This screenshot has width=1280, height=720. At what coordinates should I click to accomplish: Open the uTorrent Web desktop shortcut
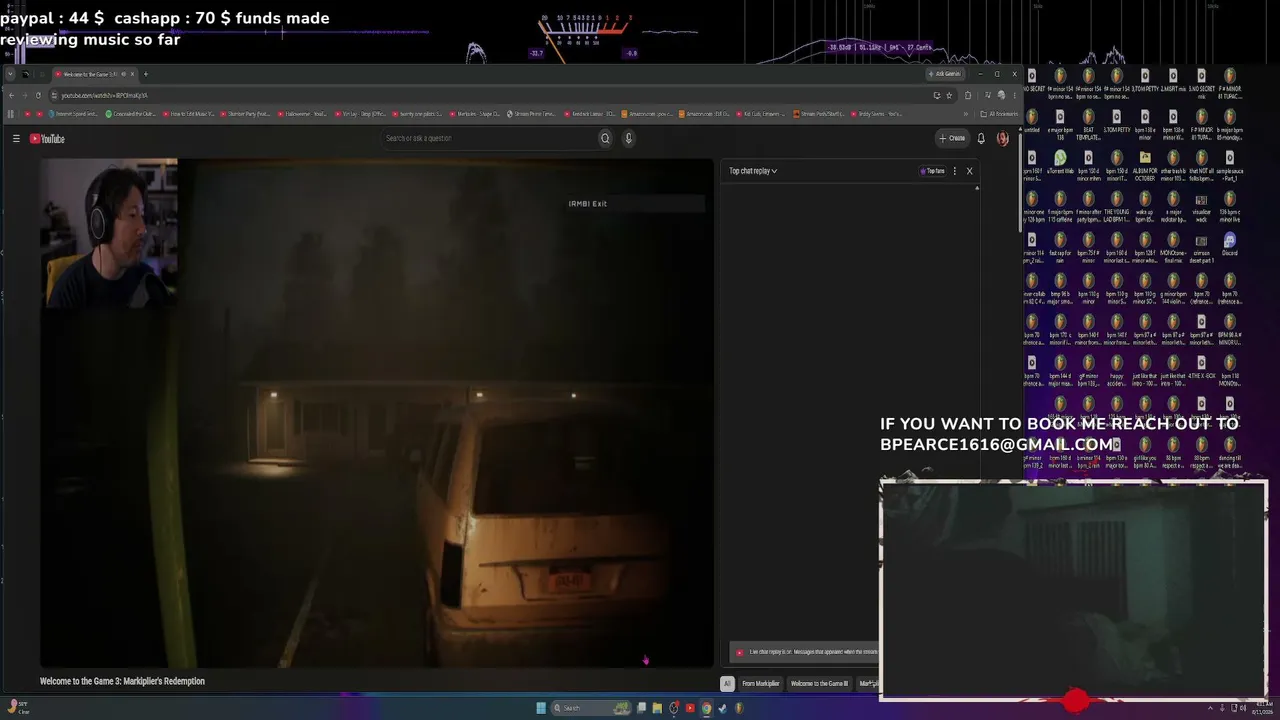[1060, 163]
